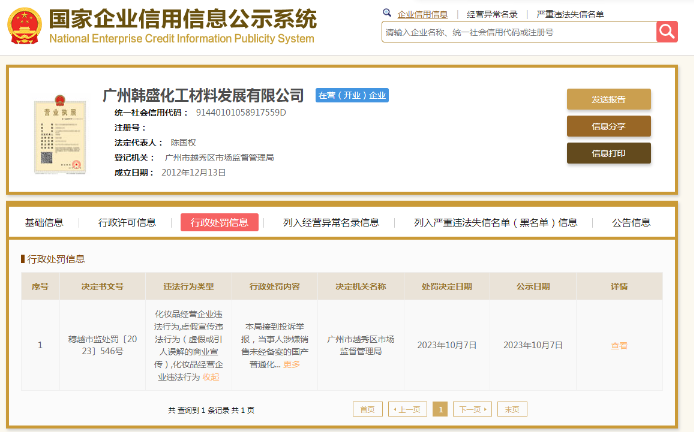Click the 信息打印 button
This screenshot has width=694, height=432.
(x=609, y=153)
